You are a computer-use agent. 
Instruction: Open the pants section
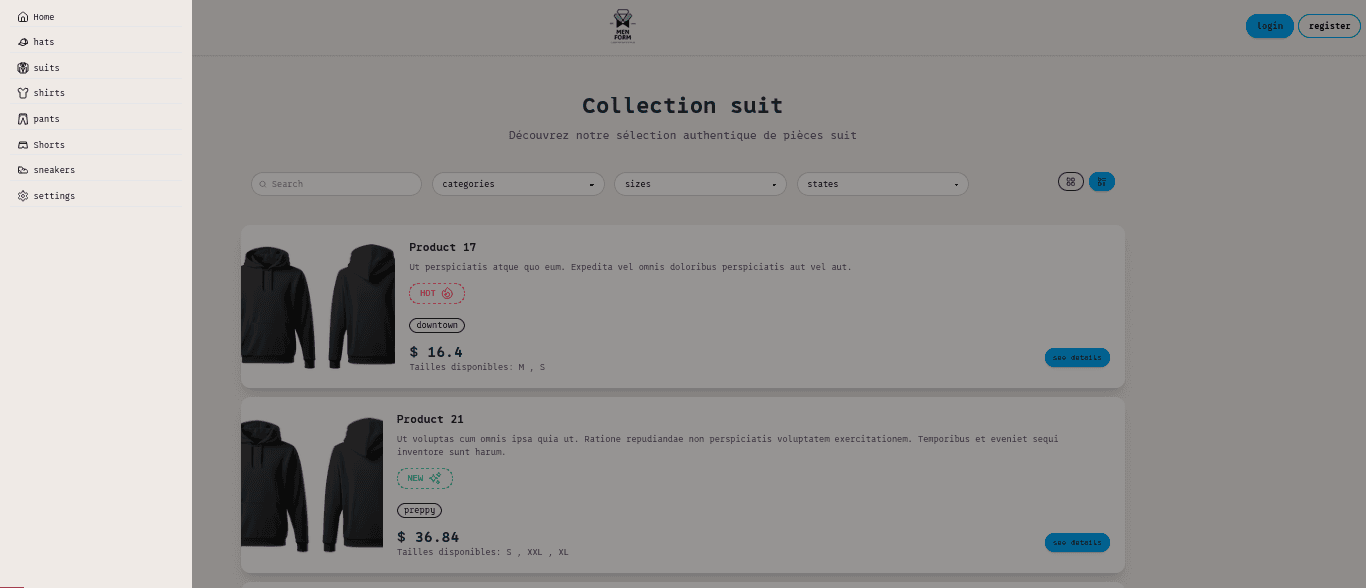(98, 119)
